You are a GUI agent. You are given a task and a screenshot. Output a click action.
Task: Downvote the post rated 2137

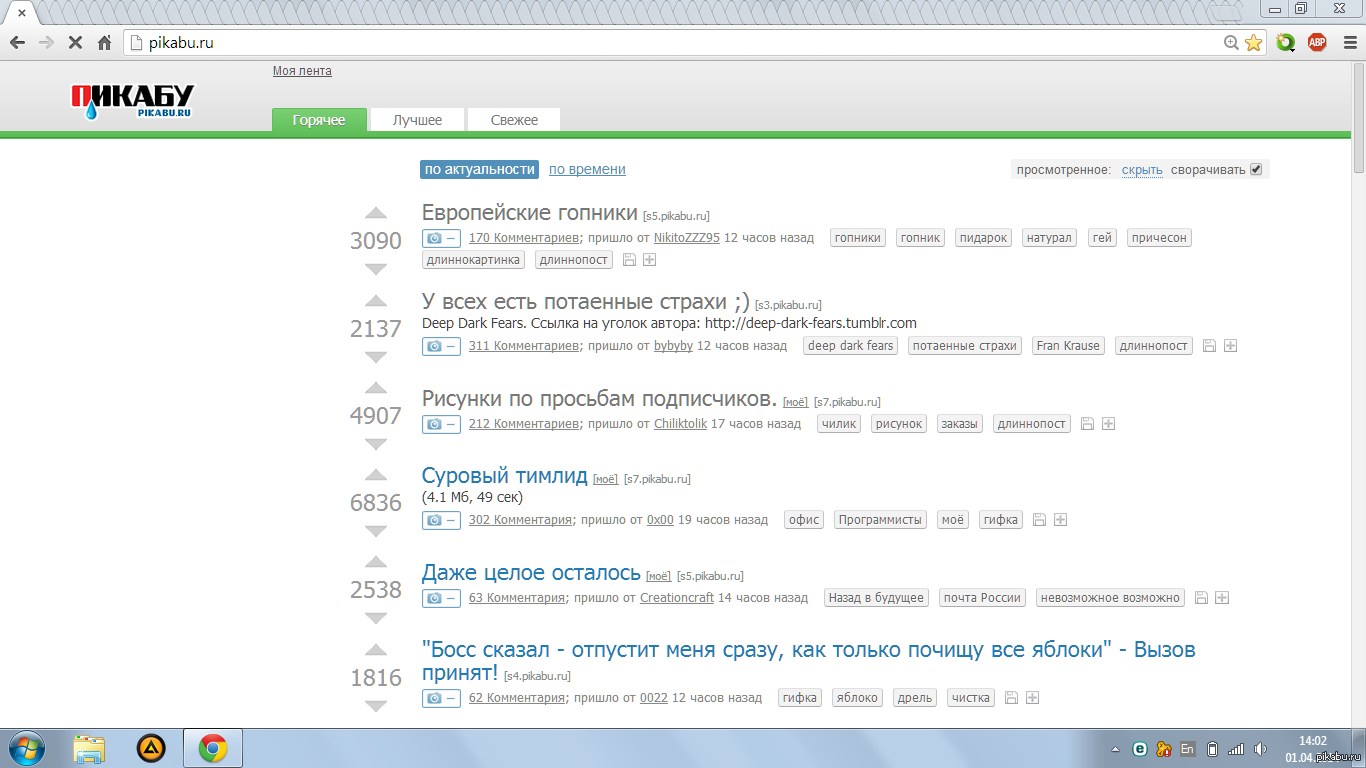tap(375, 357)
